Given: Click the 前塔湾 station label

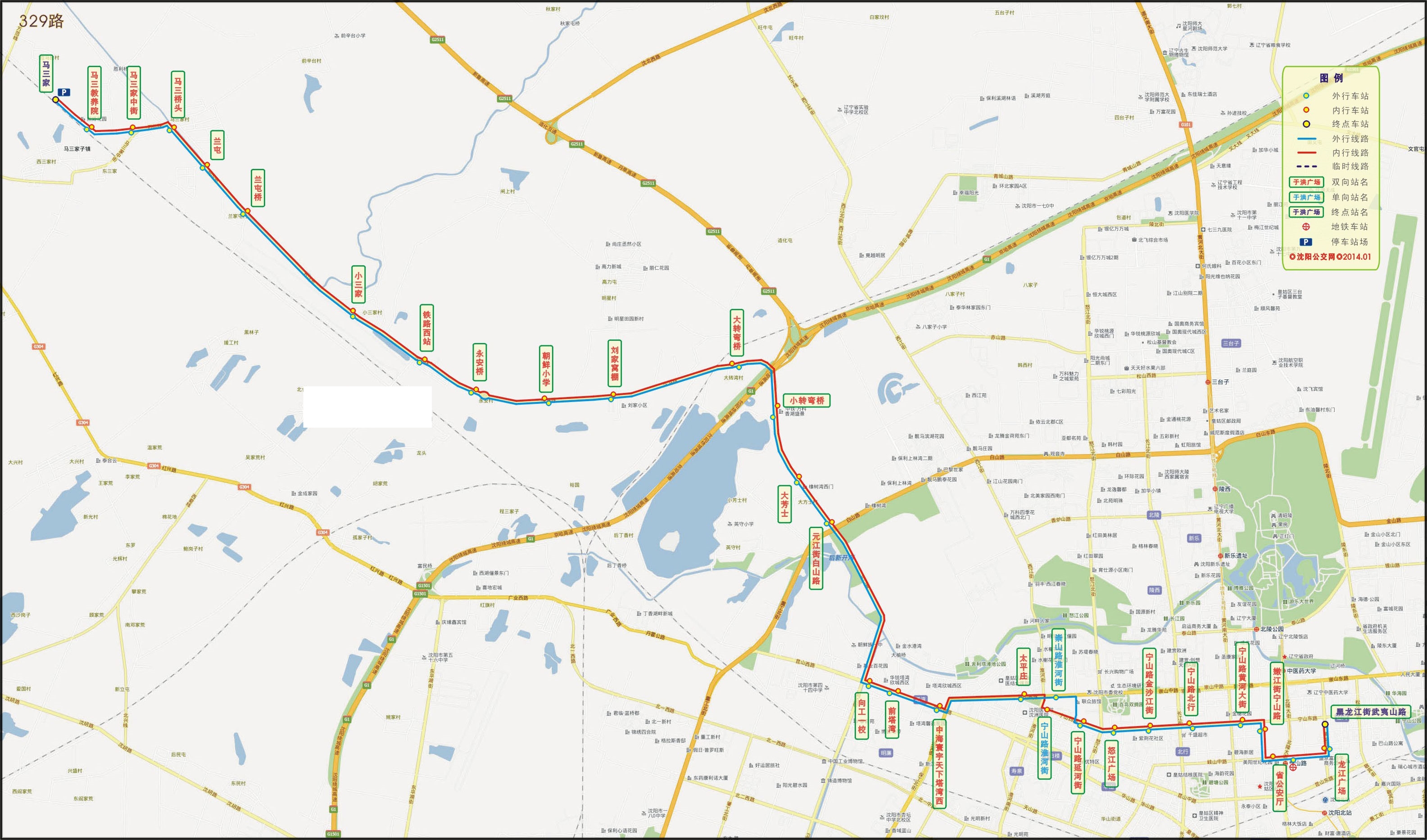Looking at the screenshot, I should (x=892, y=719).
